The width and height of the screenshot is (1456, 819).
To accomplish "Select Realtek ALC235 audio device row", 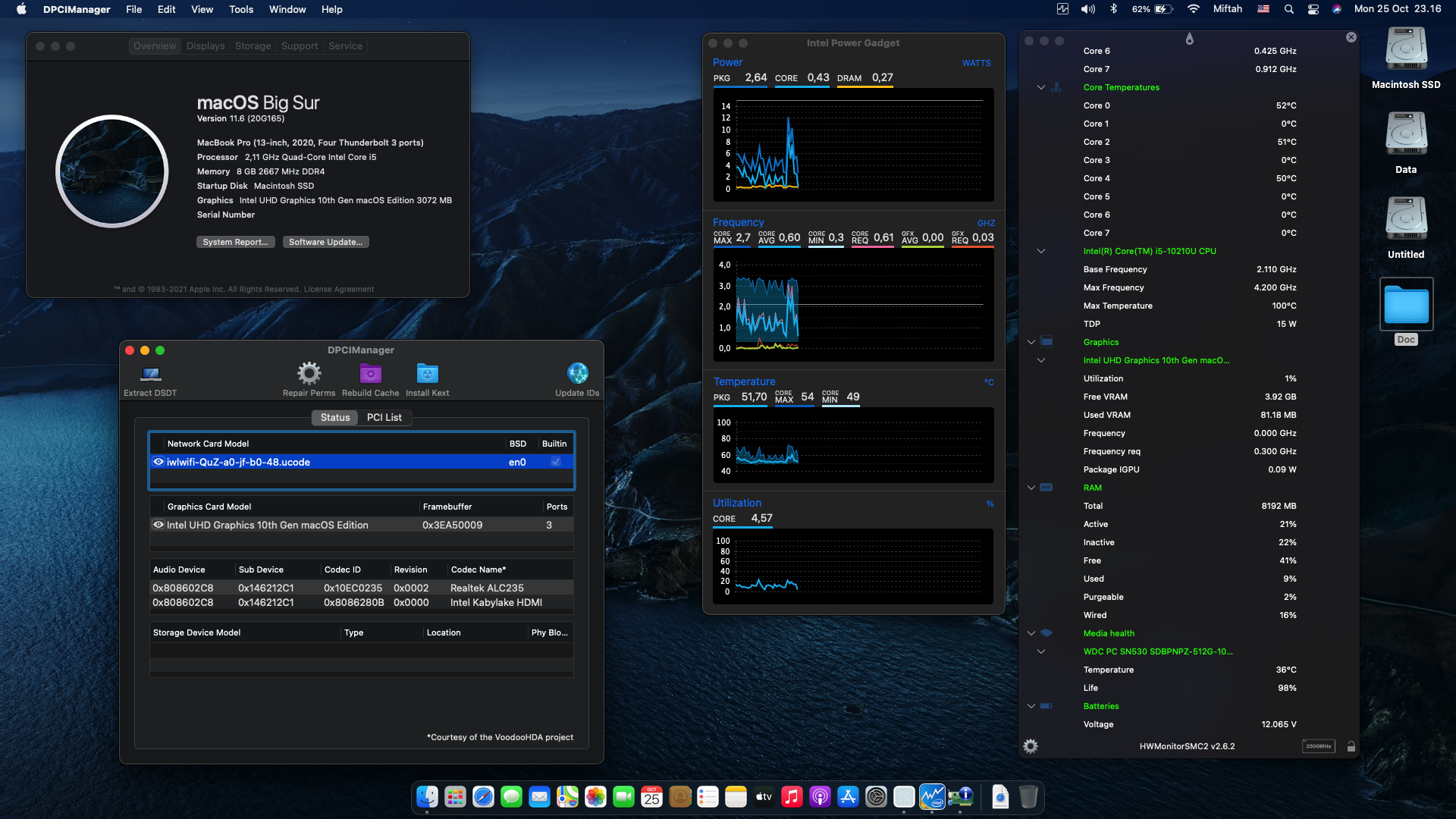I will pyautogui.click(x=361, y=588).
